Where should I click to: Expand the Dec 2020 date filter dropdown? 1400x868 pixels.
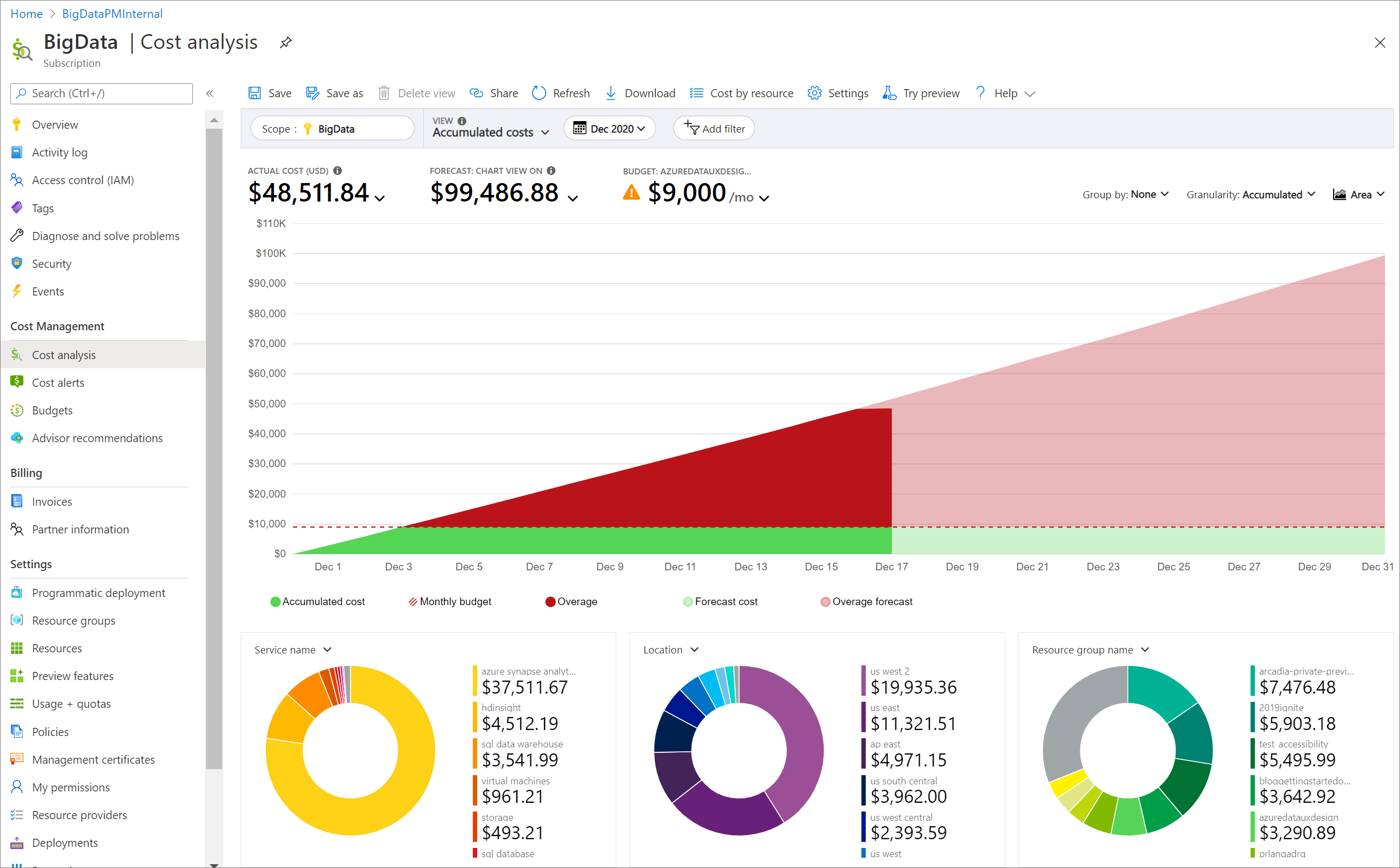coord(609,128)
